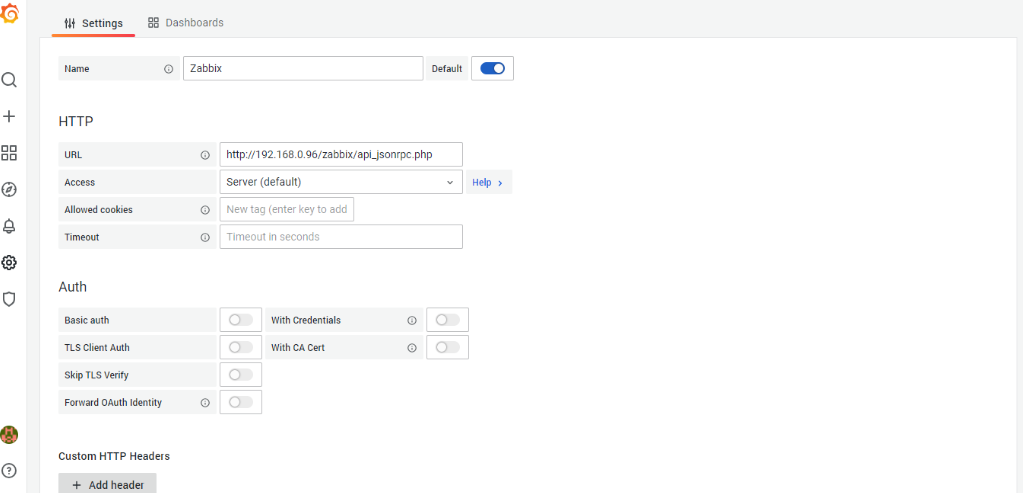Click the Custom HTTP Headers label
The height and width of the screenshot is (493, 1023).
[114, 456]
